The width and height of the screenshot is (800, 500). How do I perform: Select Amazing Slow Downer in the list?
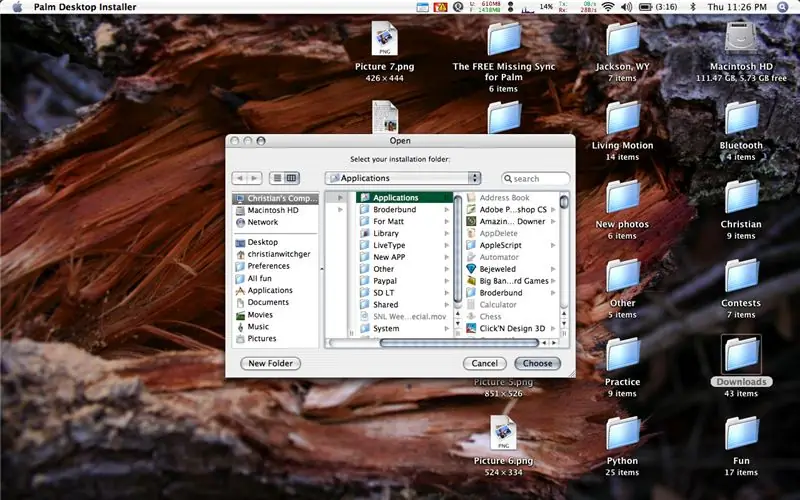(x=511, y=221)
